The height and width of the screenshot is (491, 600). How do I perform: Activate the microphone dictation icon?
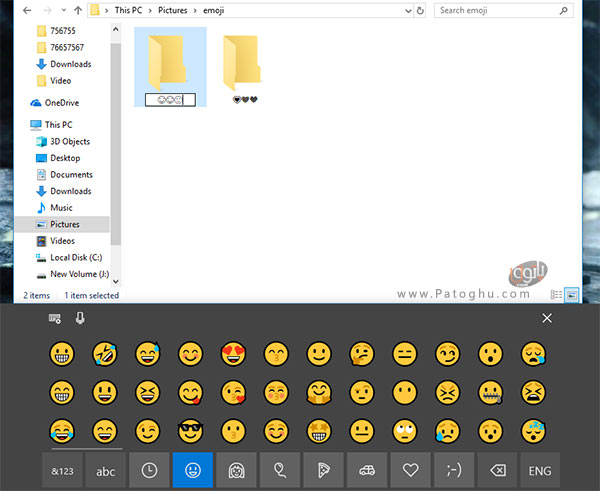pos(80,318)
